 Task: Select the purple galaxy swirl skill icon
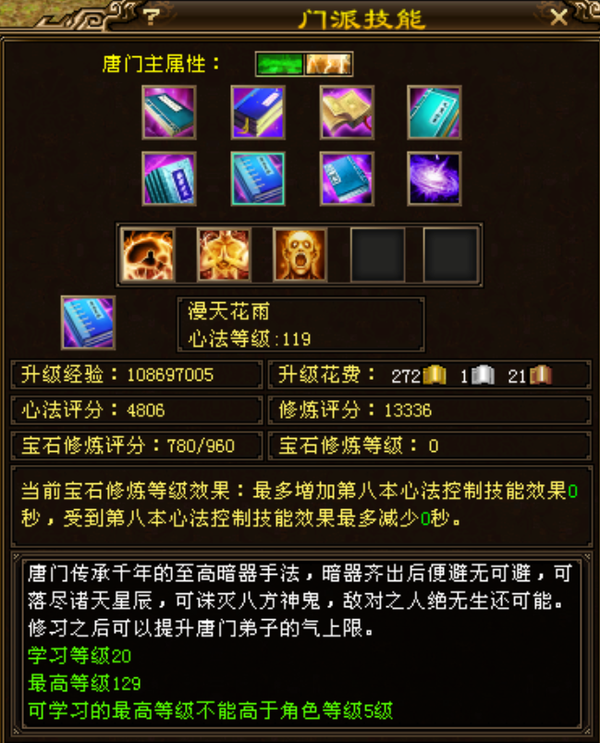coord(434,179)
